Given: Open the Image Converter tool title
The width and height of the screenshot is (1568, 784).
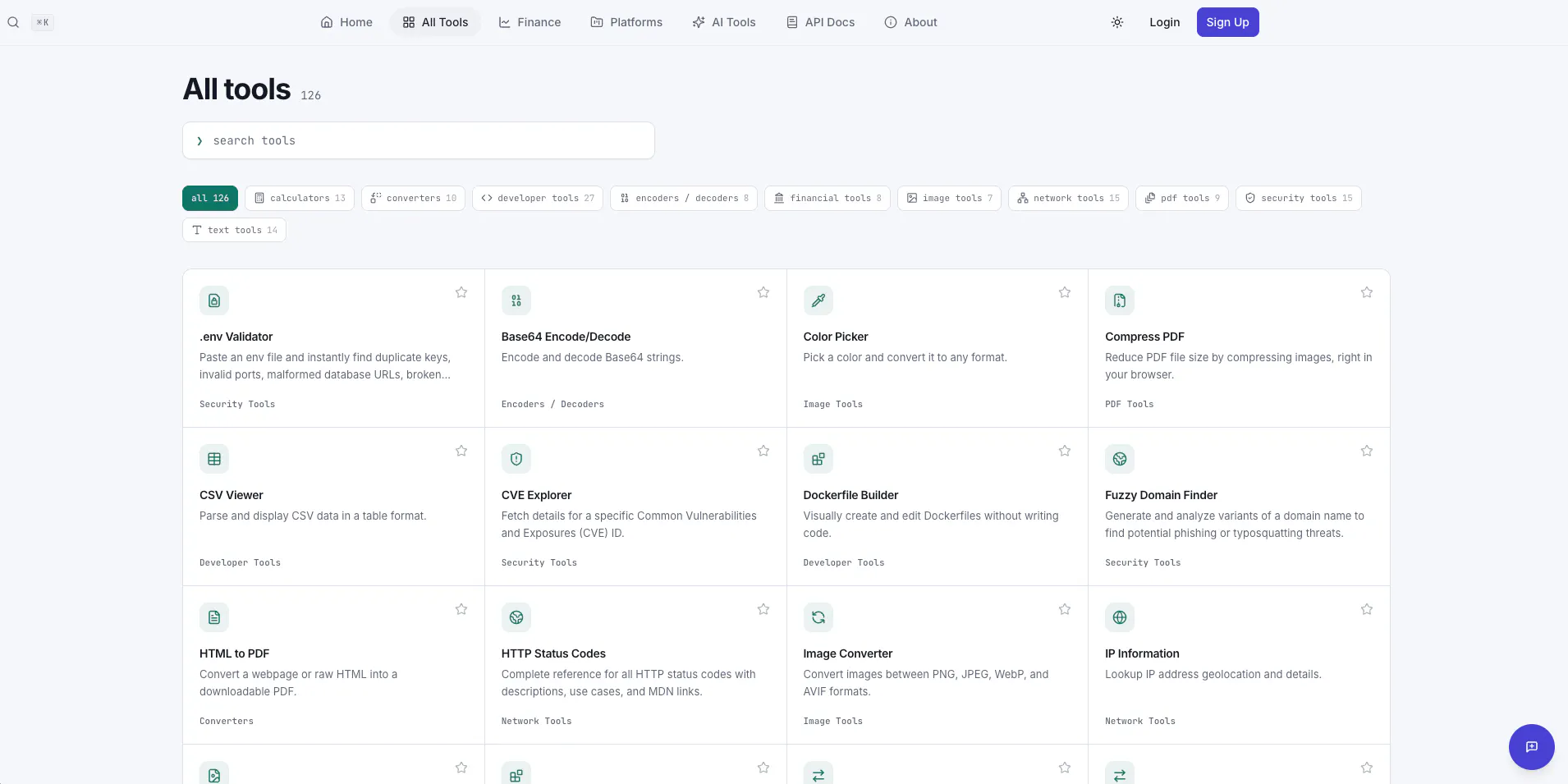Looking at the screenshot, I should pyautogui.click(x=848, y=653).
